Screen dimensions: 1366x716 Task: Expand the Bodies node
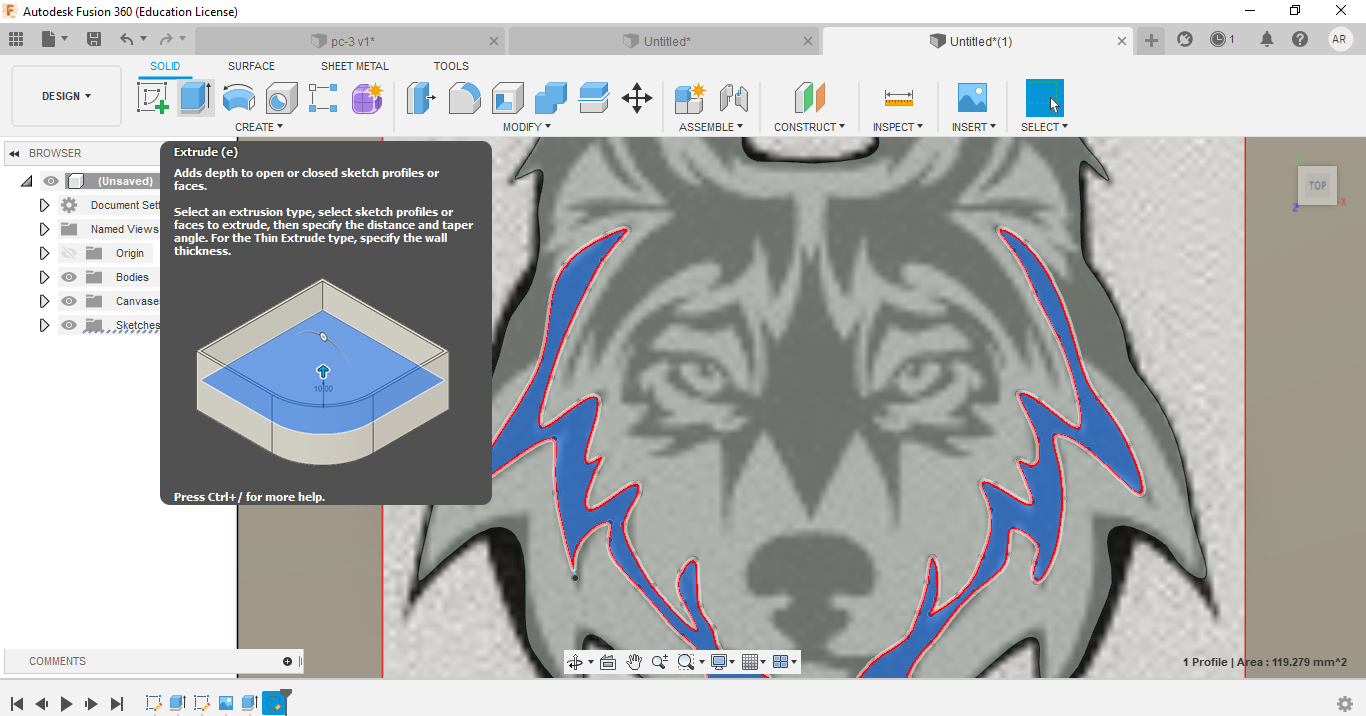pyautogui.click(x=44, y=277)
